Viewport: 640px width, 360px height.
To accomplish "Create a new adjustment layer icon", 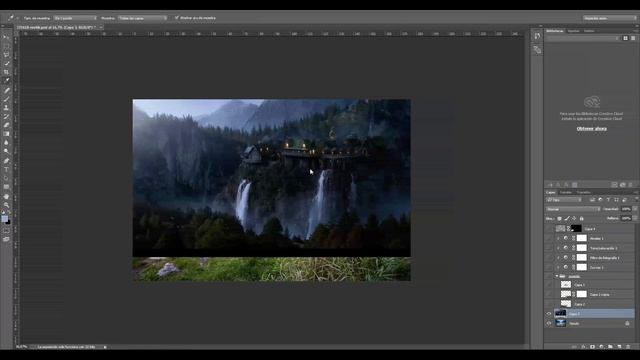I will point(601,347).
